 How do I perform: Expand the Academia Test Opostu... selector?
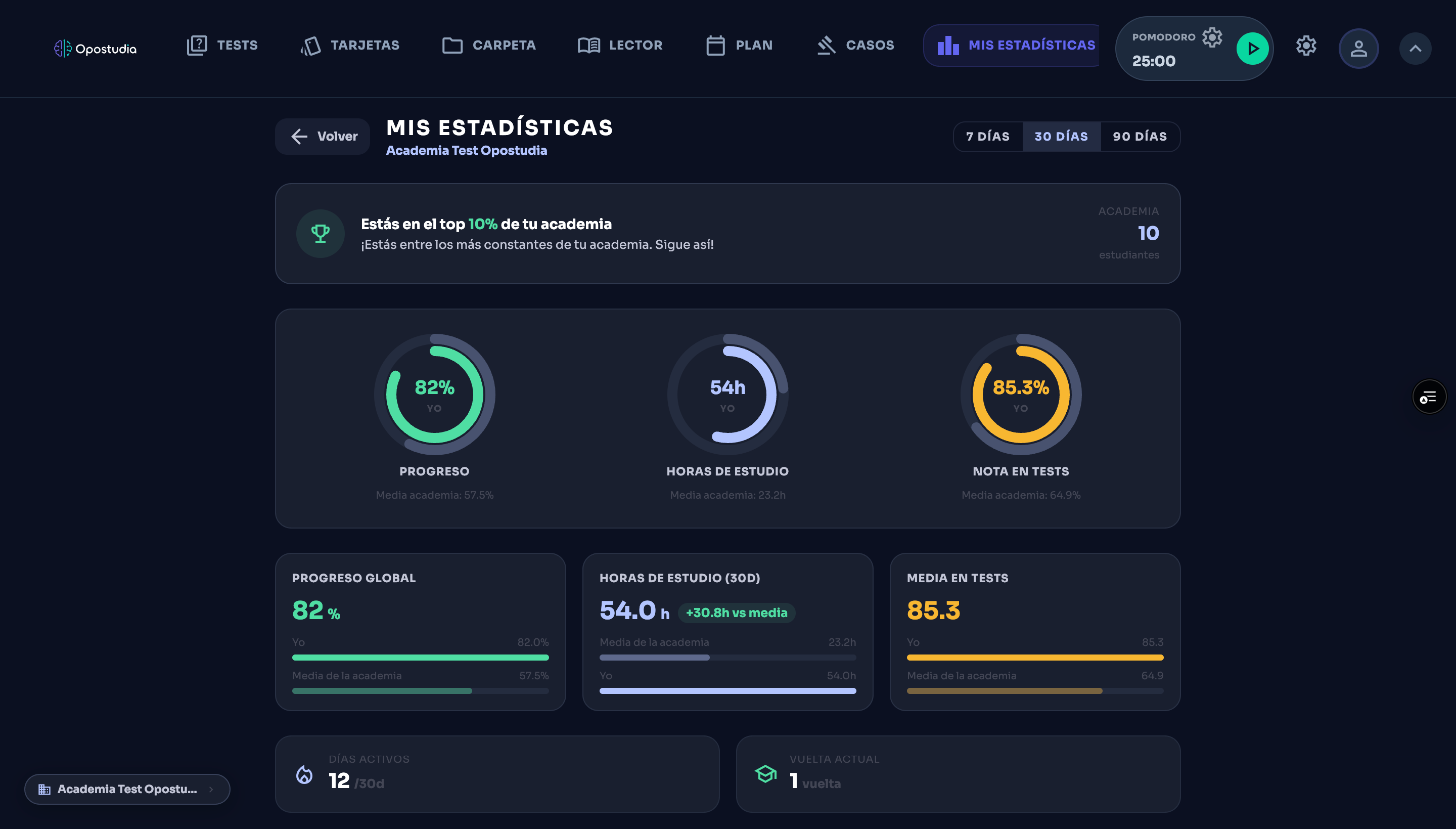click(x=127, y=789)
